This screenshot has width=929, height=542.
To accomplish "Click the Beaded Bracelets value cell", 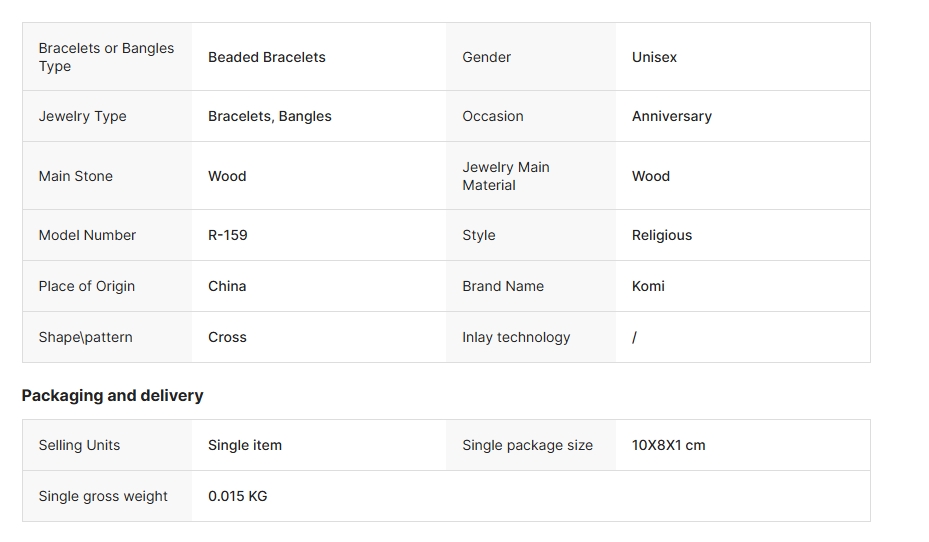I will click(266, 57).
